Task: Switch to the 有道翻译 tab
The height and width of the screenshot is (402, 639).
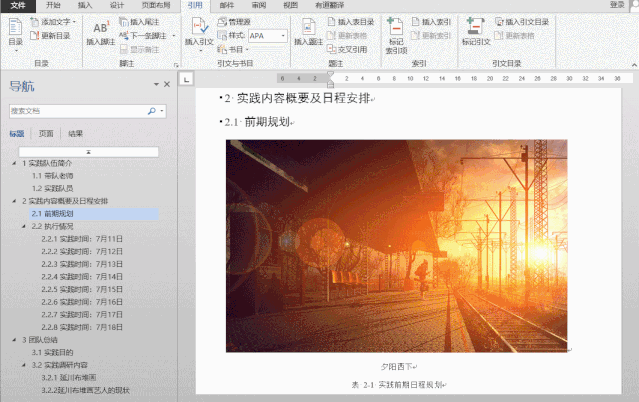Action: click(x=330, y=5)
